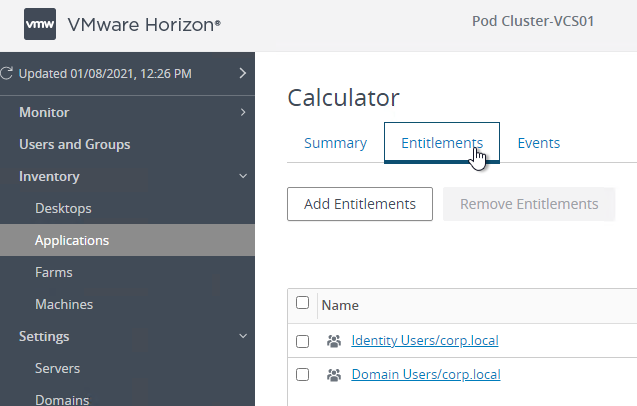This screenshot has width=637, height=406.
Task: Tick the Identity Users/corp.local checkbox
Action: [302, 341]
